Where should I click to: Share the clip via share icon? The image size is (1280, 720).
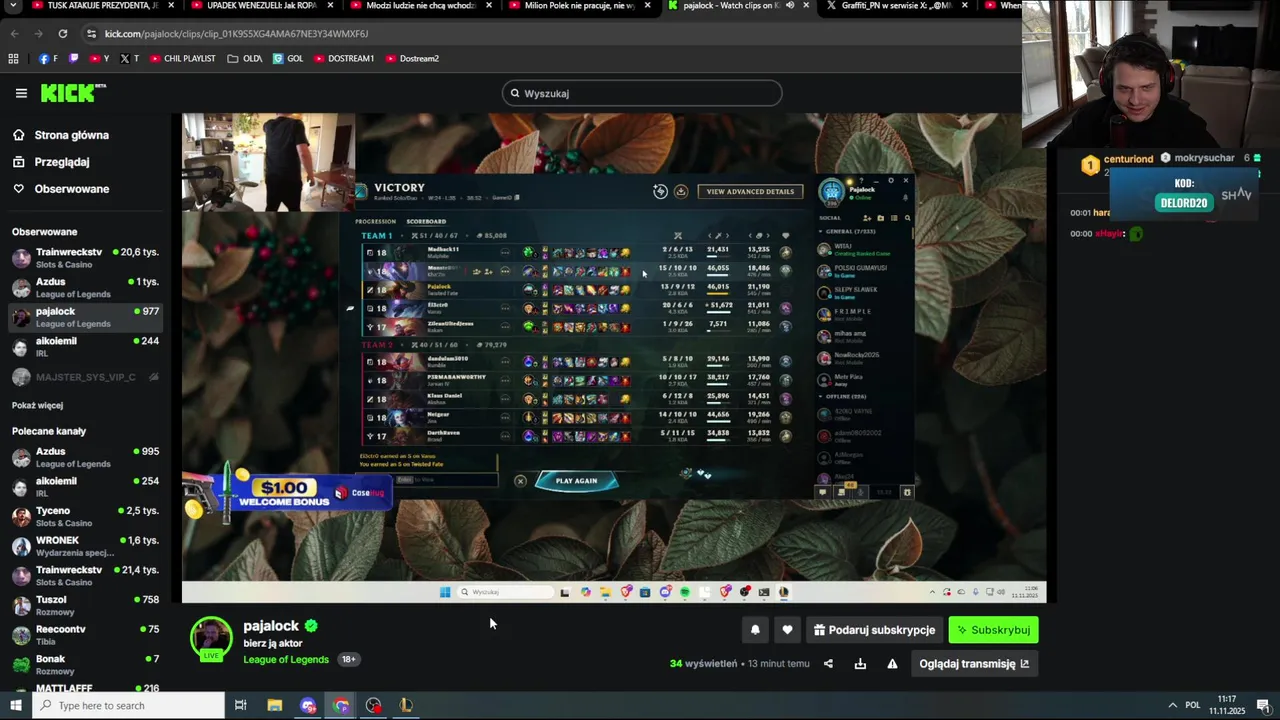pos(828,663)
